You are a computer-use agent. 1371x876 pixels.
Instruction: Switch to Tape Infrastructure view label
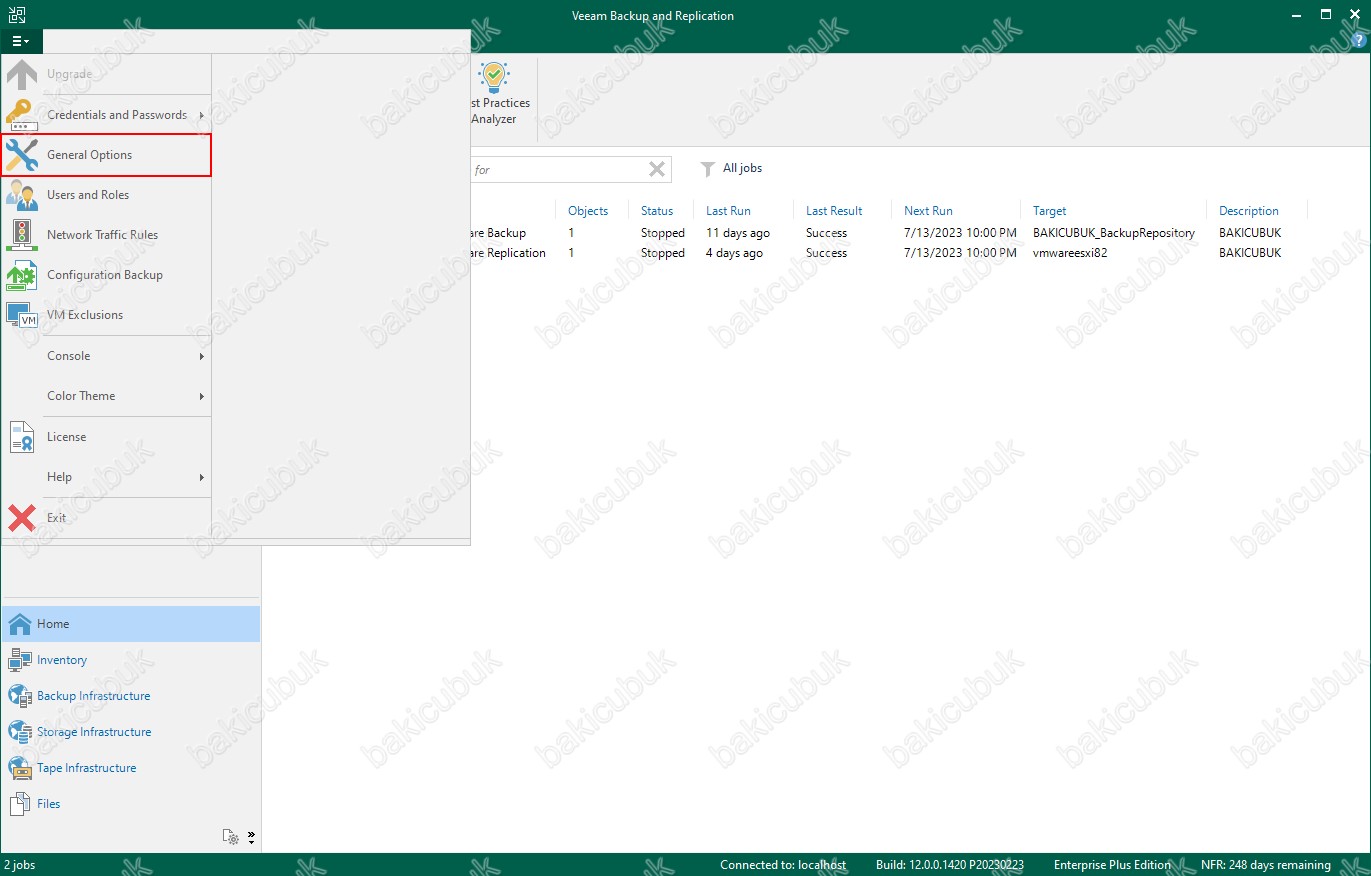87,768
